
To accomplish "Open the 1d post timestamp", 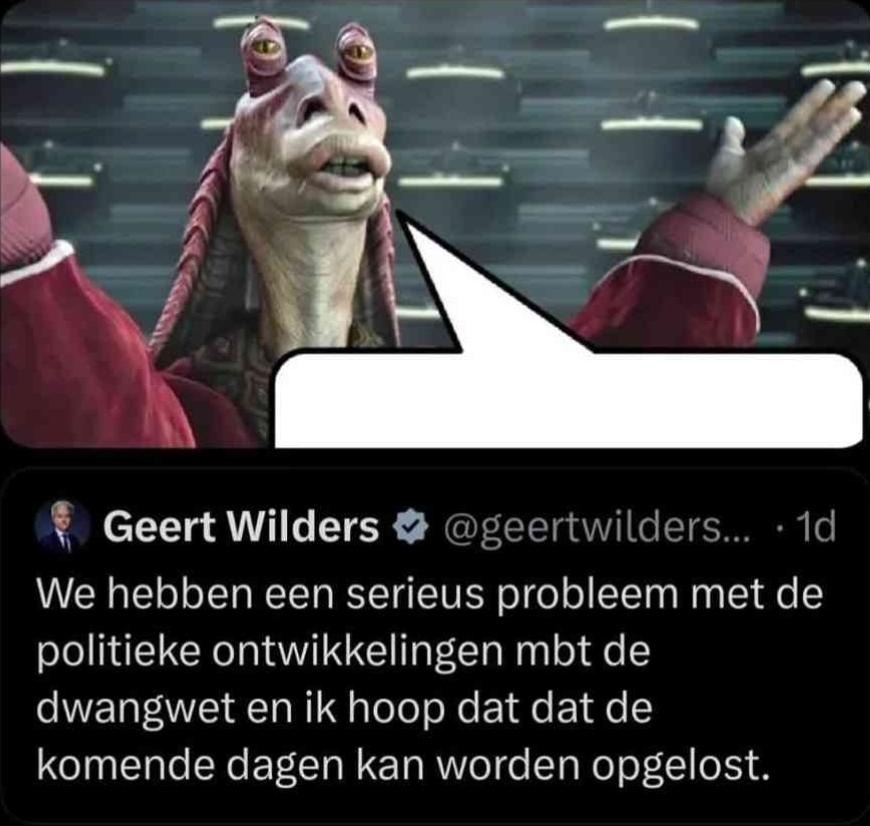I will [815, 528].
